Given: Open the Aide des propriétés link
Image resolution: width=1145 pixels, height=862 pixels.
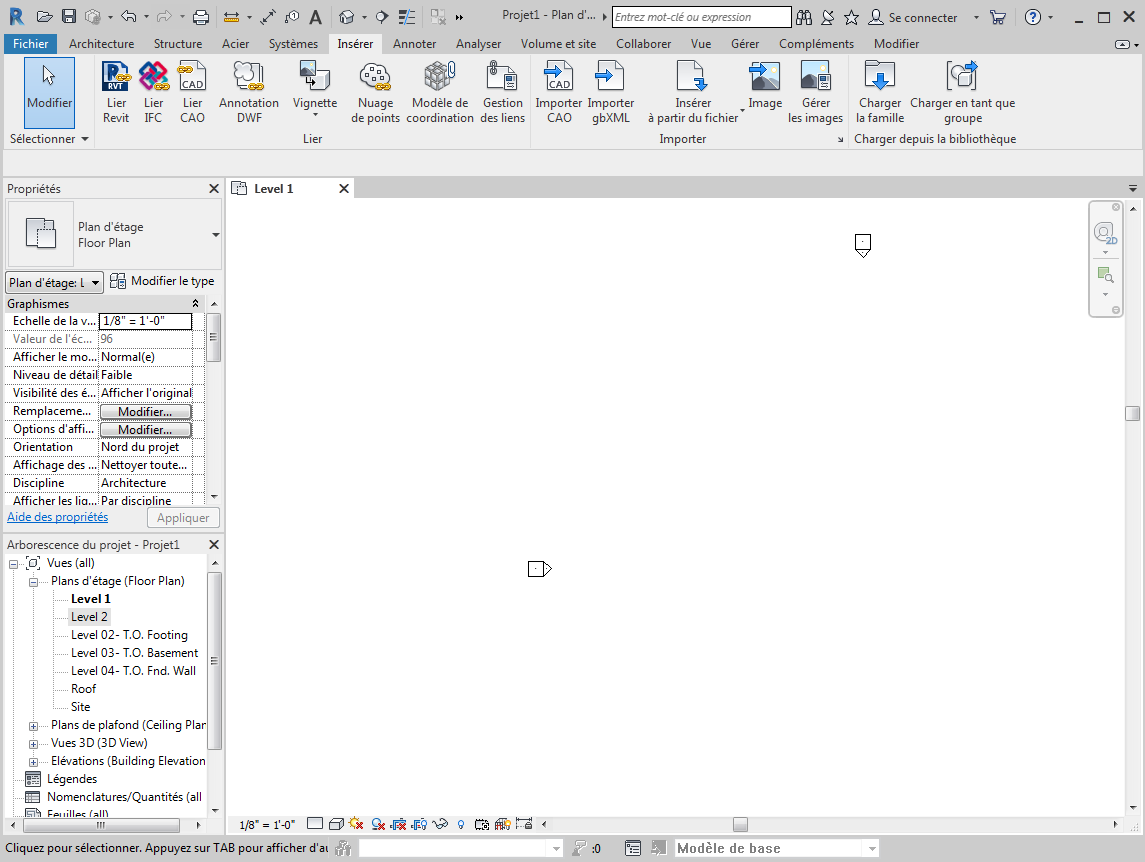Looking at the screenshot, I should (58, 516).
